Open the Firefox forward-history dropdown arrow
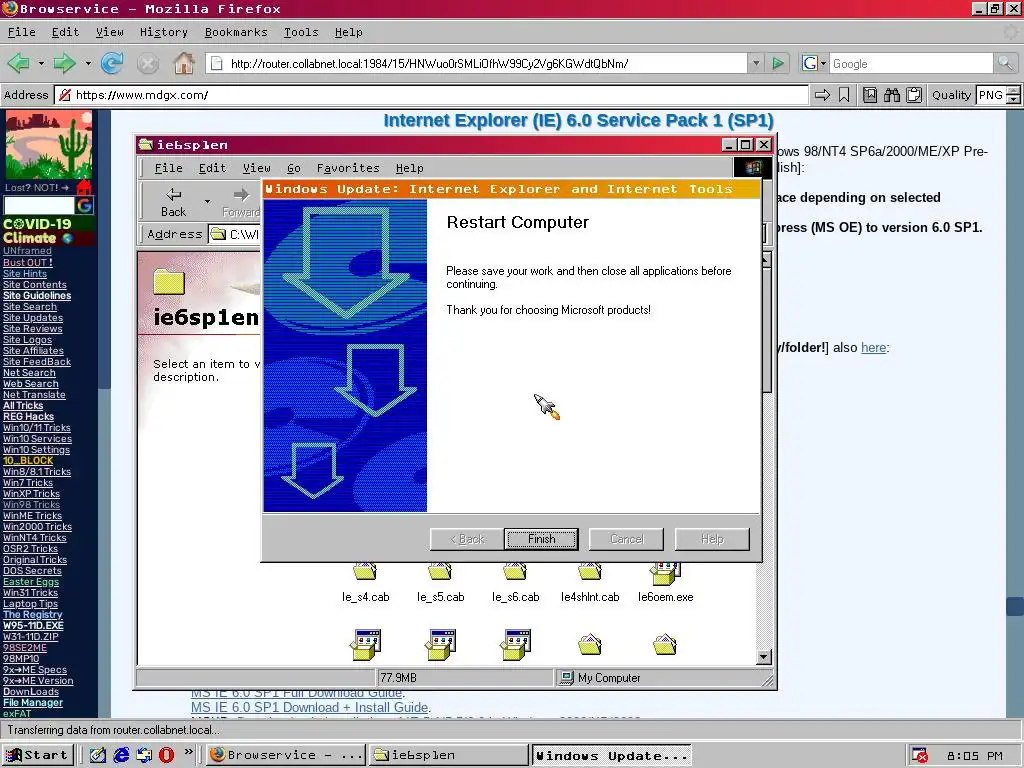 [x=88, y=63]
